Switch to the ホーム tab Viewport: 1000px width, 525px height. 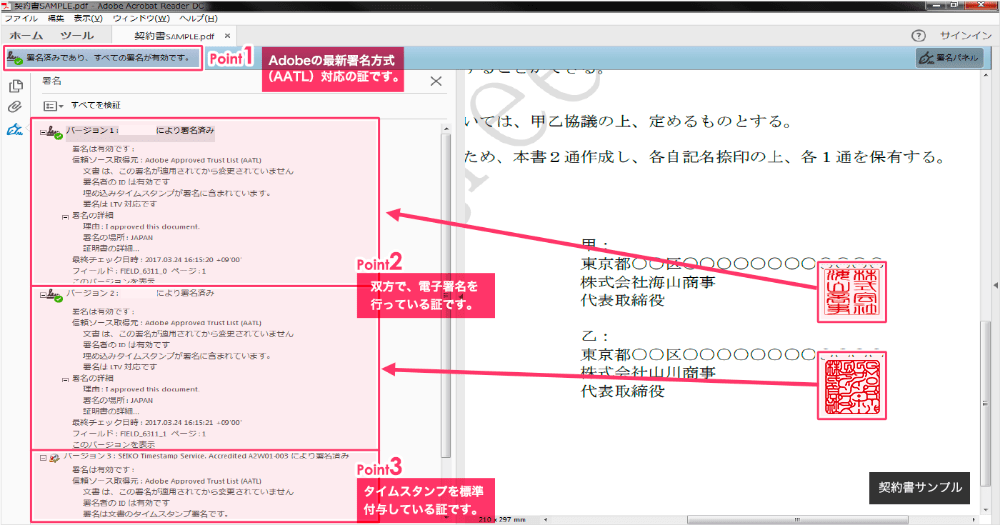[x=26, y=36]
